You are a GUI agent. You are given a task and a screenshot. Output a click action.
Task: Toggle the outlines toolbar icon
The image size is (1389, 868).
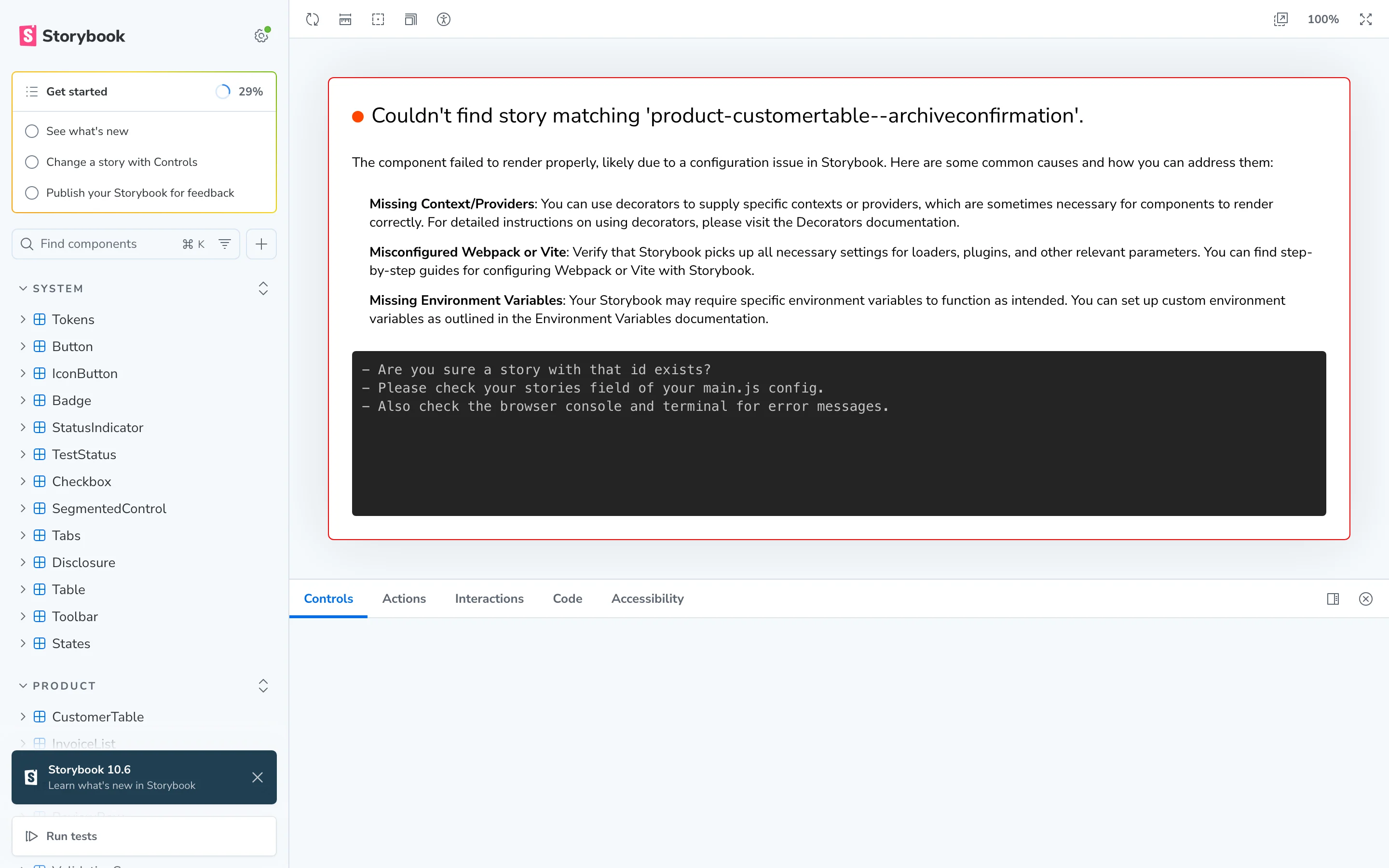tap(378, 19)
